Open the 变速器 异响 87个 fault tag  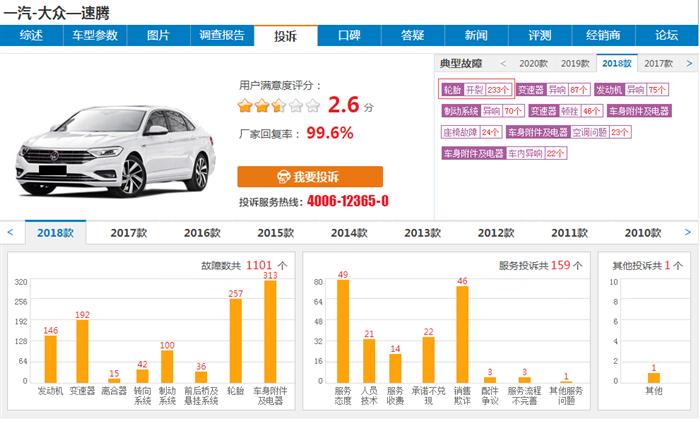pyautogui.click(x=553, y=90)
